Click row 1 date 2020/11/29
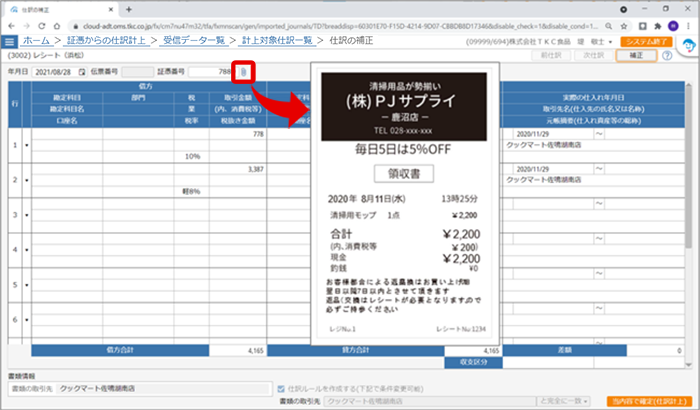700x410 pixels. 553,134
